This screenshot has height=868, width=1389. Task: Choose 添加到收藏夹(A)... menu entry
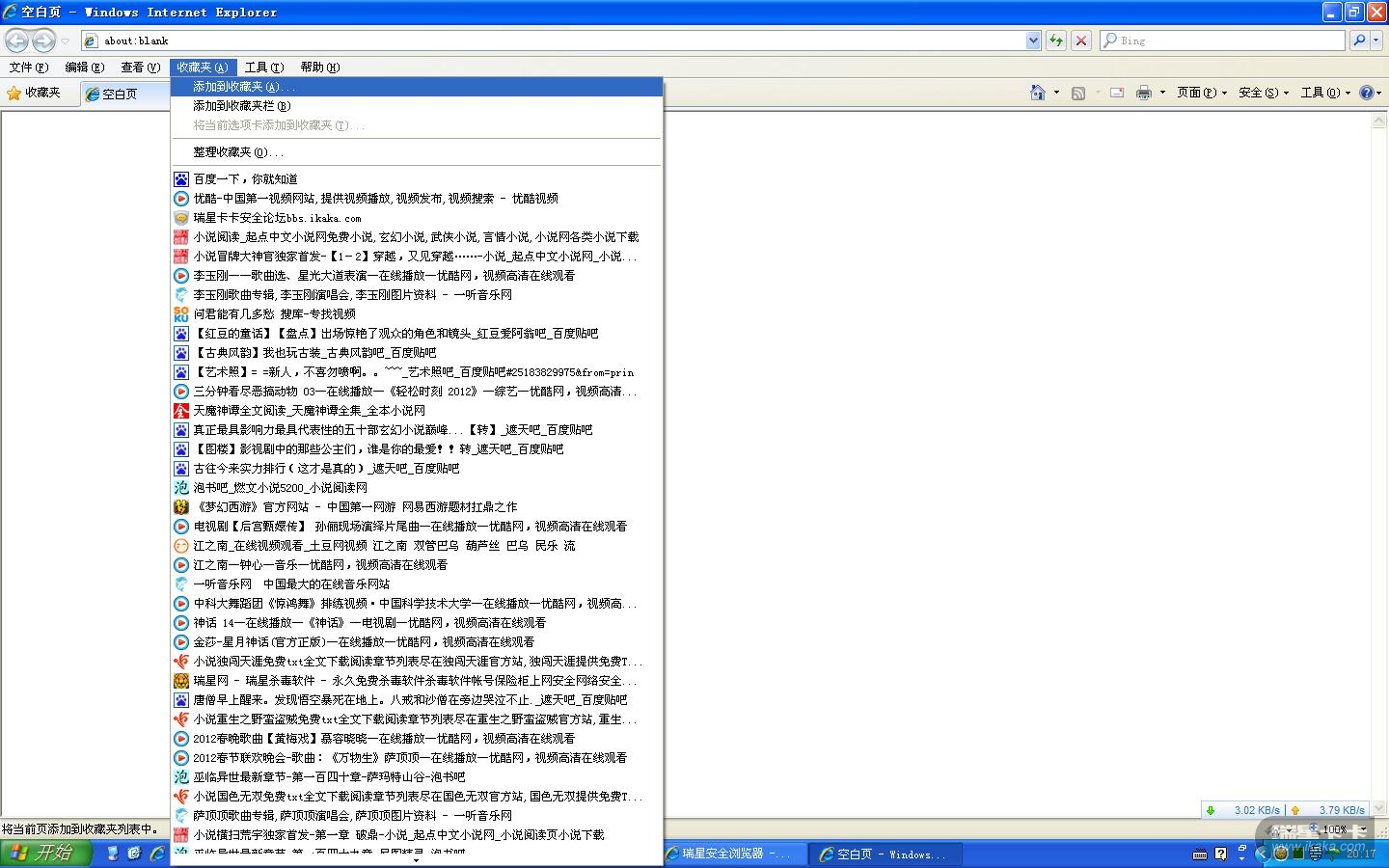click(x=417, y=87)
